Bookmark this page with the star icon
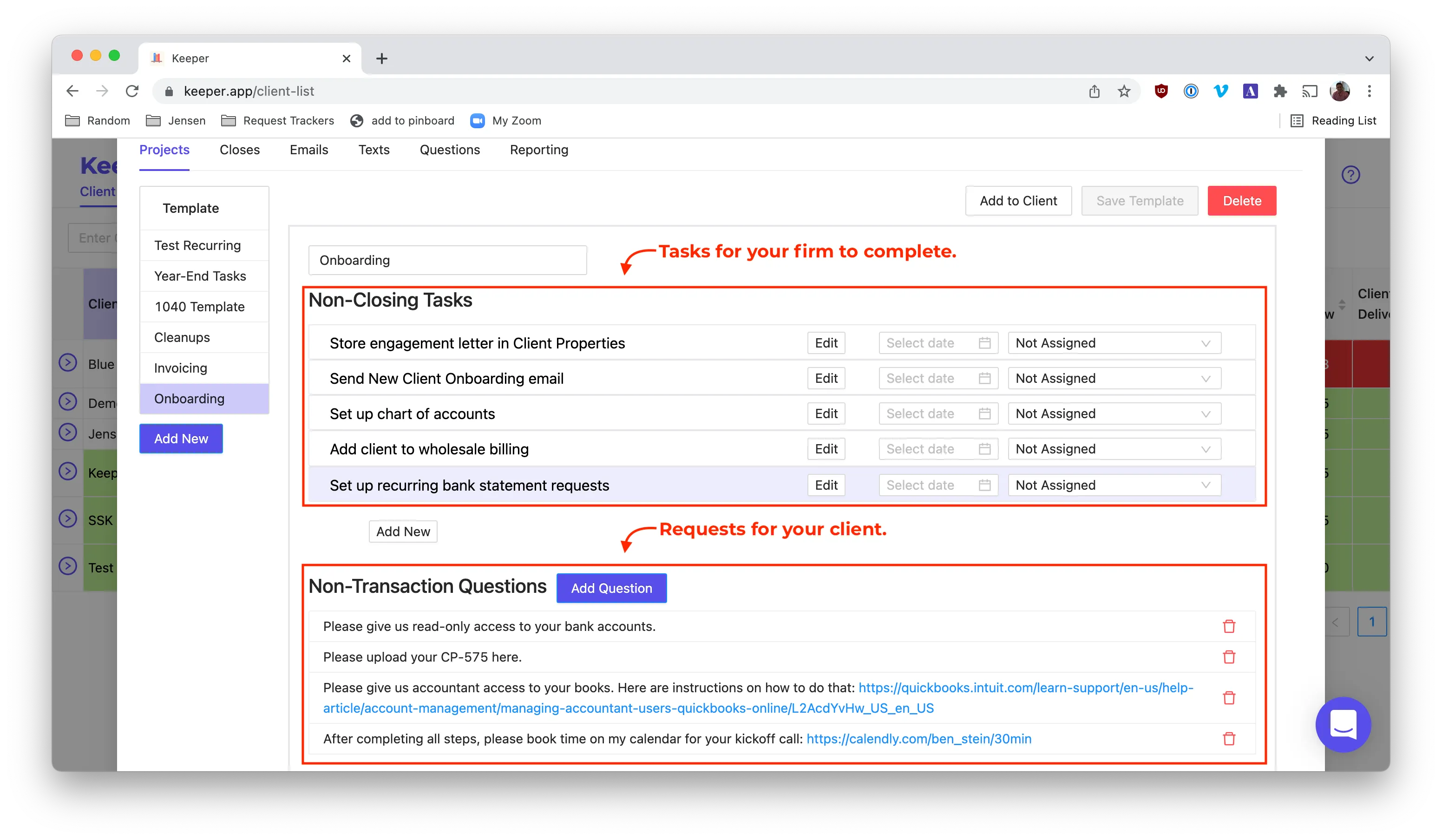Viewport: 1442px width, 840px height. tap(1124, 91)
